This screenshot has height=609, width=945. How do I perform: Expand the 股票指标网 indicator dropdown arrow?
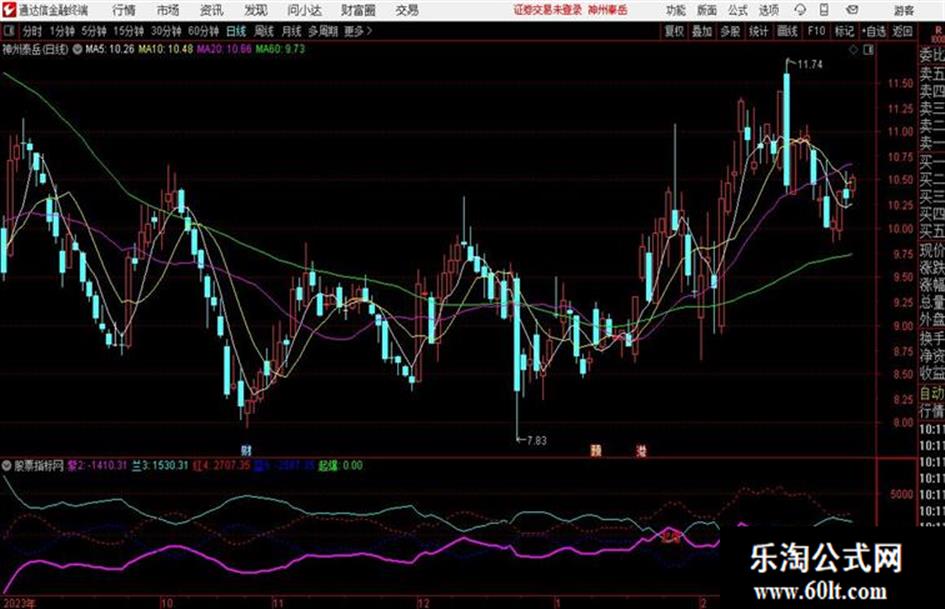pos(7,466)
